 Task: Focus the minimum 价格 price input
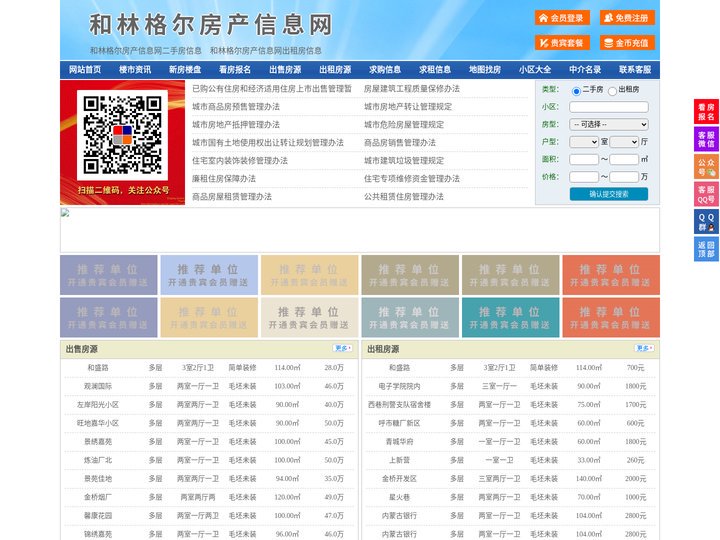(x=584, y=177)
